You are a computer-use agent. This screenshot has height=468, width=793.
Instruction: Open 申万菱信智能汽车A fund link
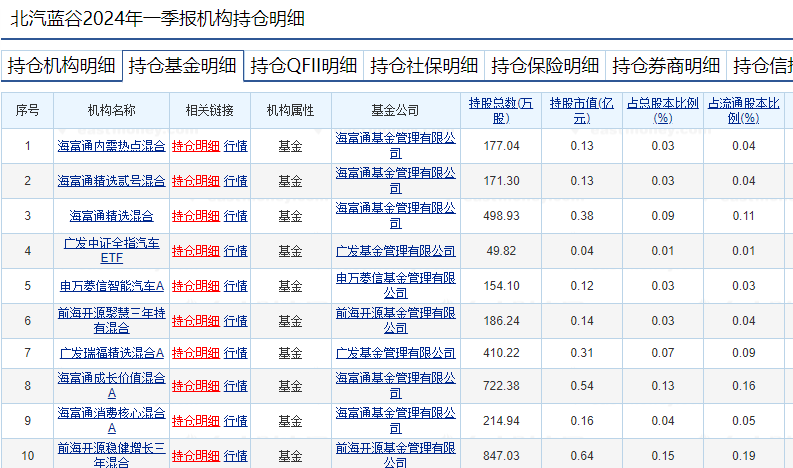coord(111,286)
